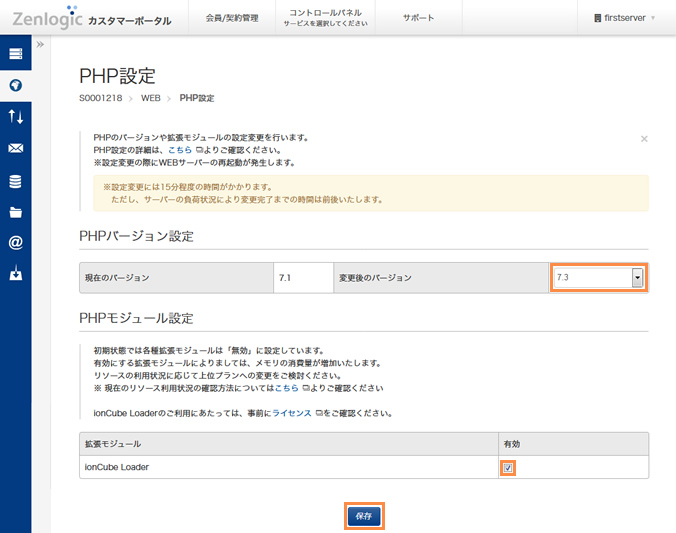Screen dimensions: 676x533
Task: Click the ionCube Loader row text
Action: (x=117, y=467)
